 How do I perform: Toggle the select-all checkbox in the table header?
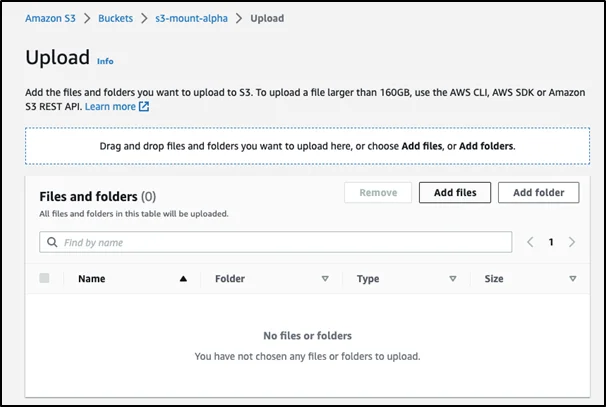44,278
